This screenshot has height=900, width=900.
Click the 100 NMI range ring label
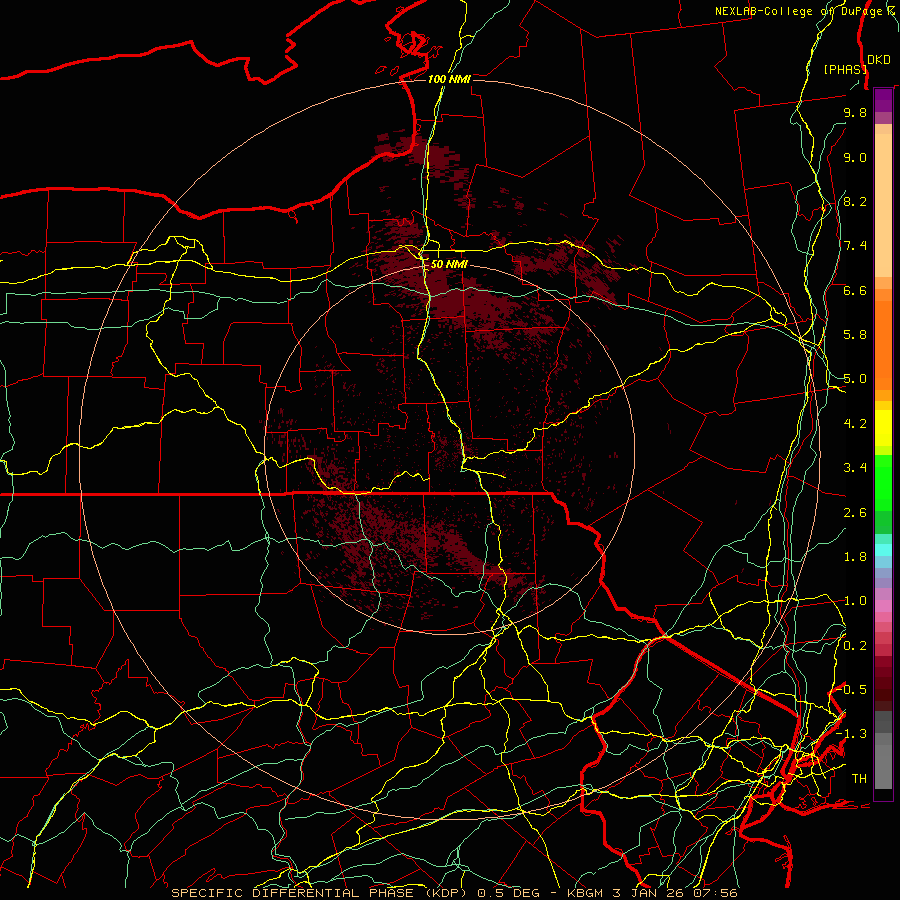[x=449, y=79]
